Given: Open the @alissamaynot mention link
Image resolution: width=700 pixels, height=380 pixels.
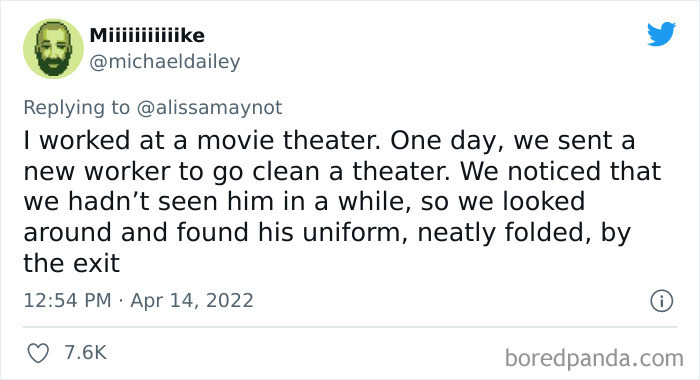Looking at the screenshot, I should 209,108.
